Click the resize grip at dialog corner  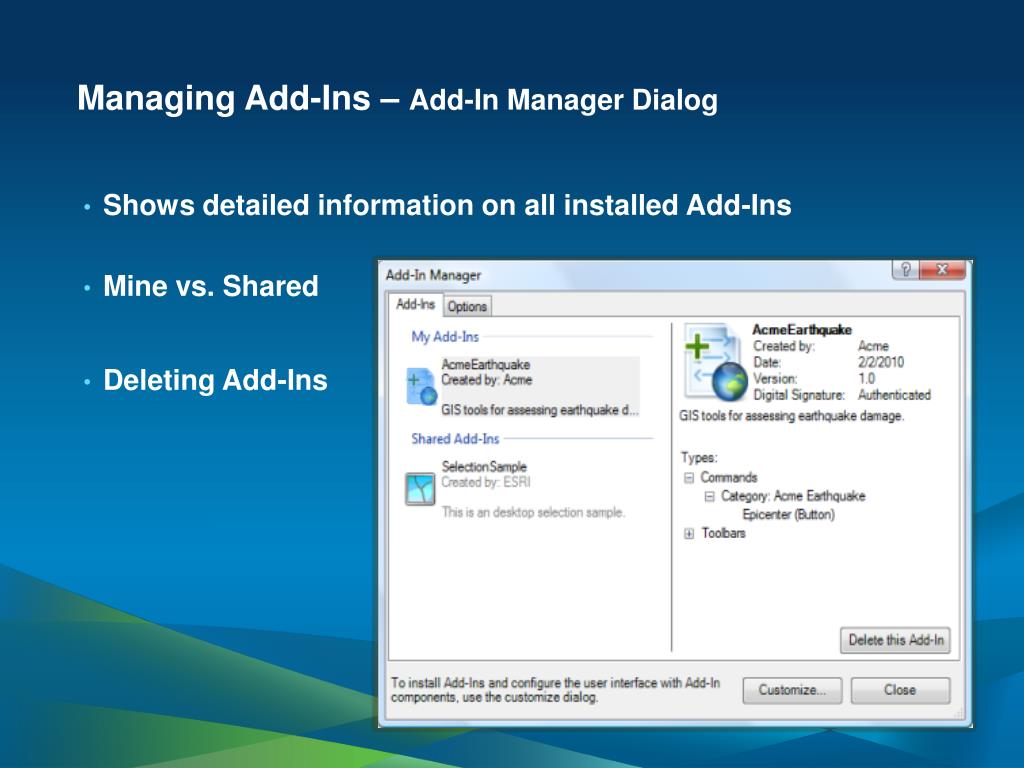point(964,718)
